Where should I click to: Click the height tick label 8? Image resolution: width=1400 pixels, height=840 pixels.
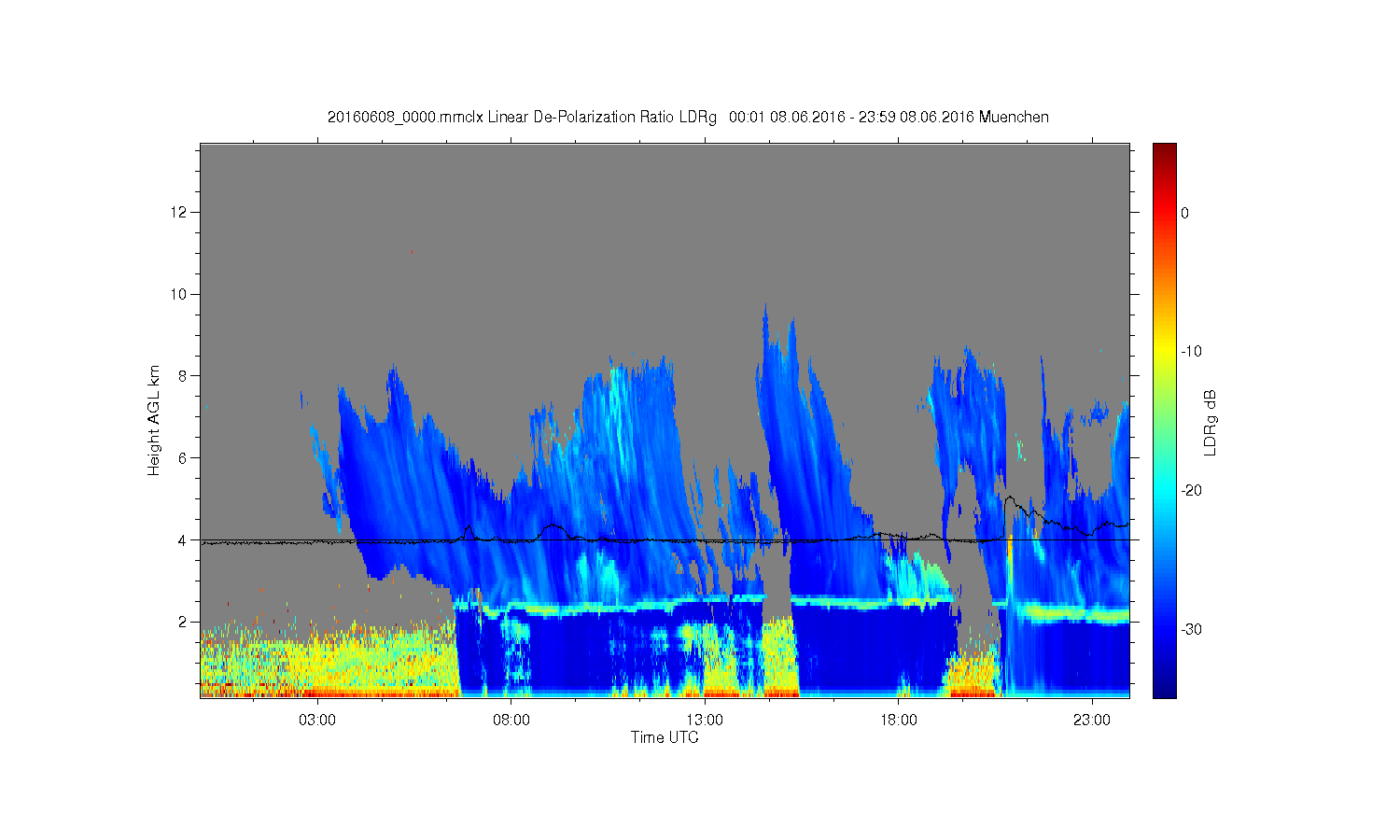pyautogui.click(x=184, y=376)
